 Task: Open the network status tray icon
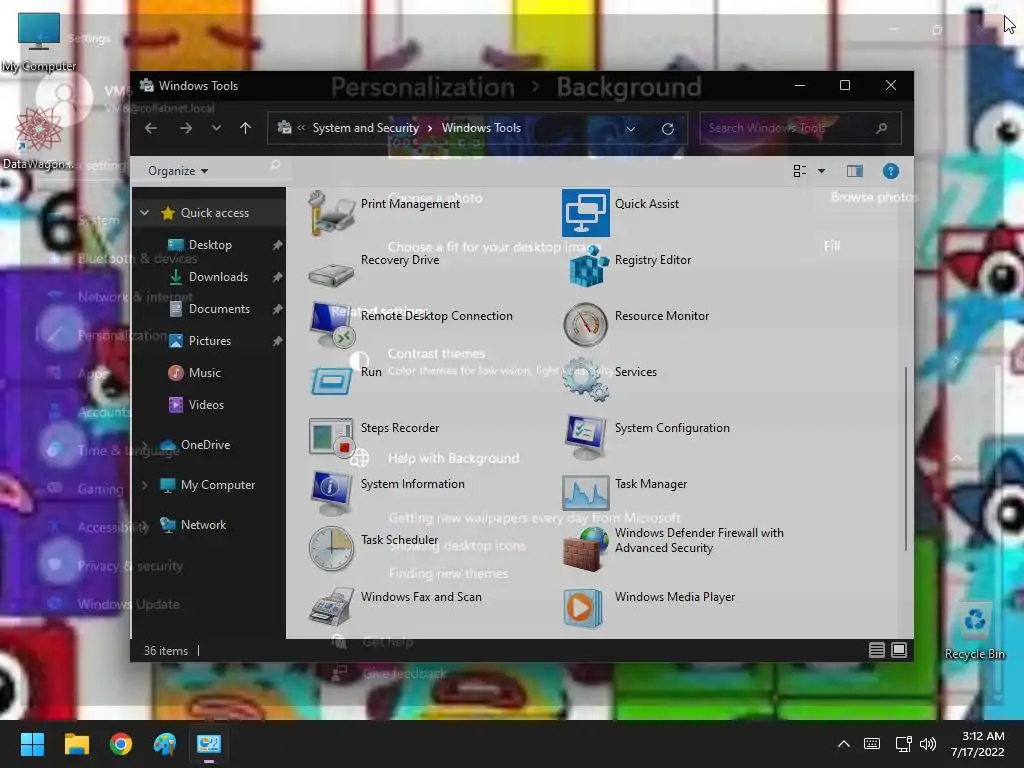903,744
